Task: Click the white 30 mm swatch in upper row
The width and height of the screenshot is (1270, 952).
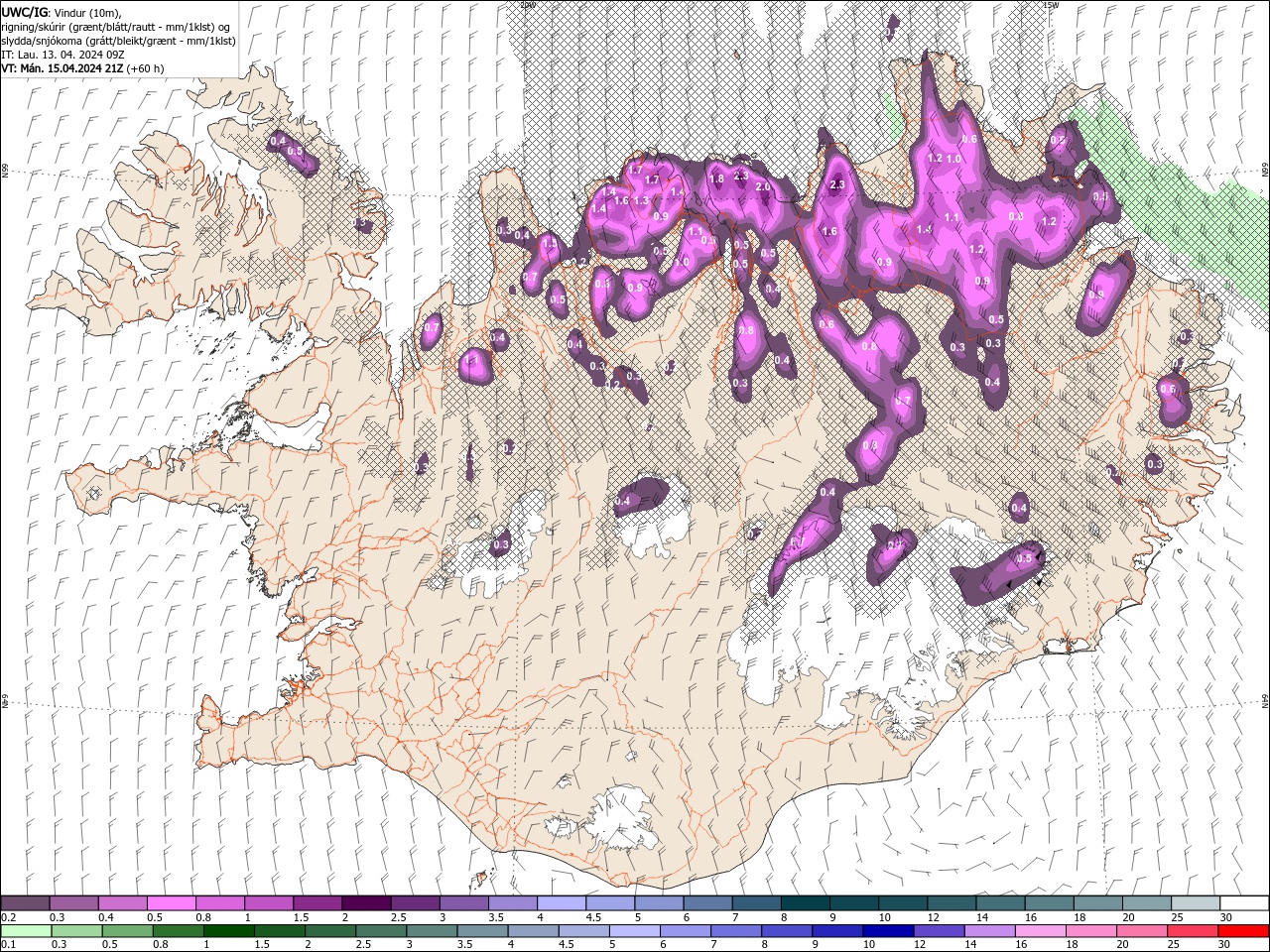Action: [x=1243, y=903]
